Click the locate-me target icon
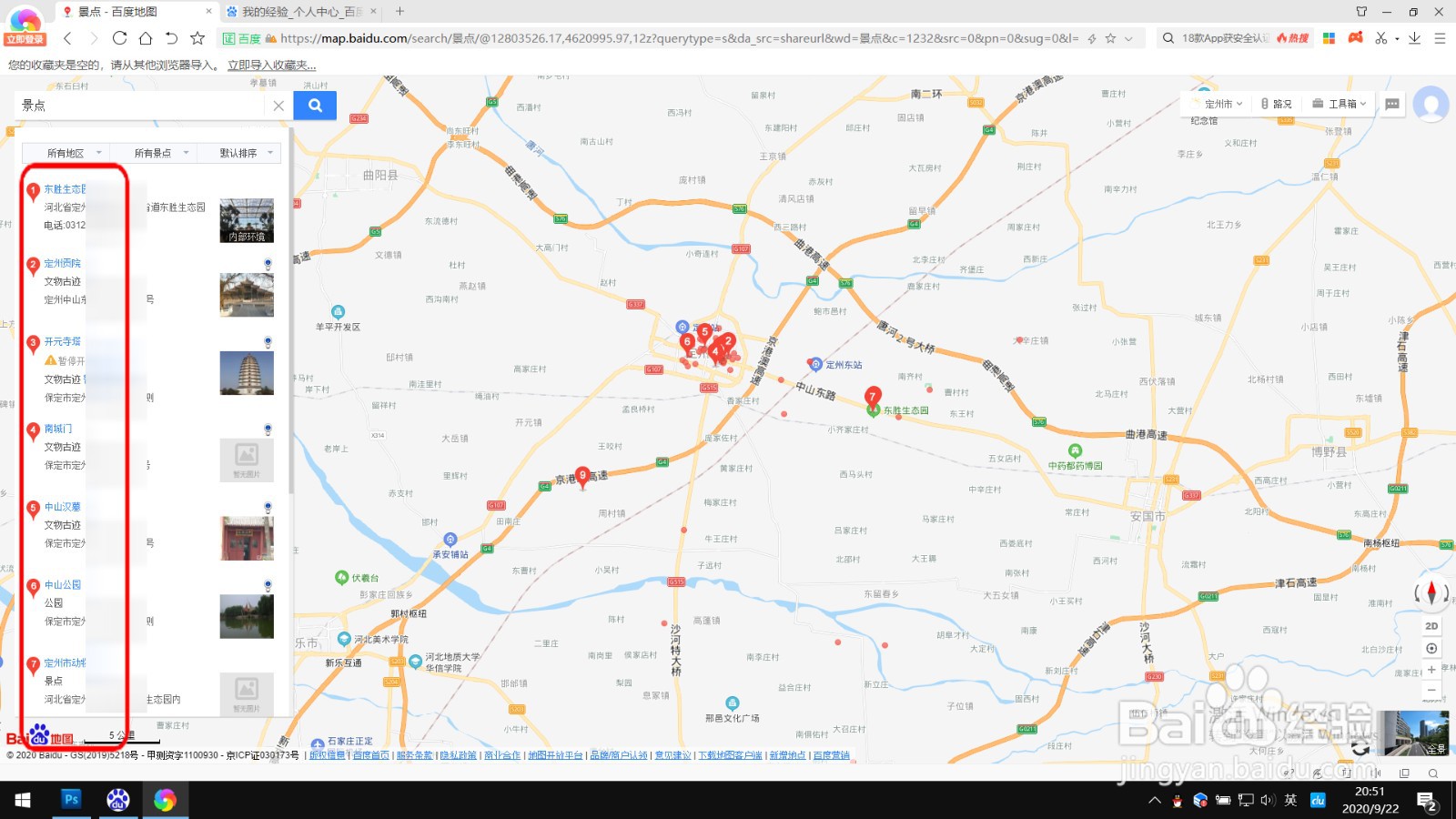 (1431, 648)
